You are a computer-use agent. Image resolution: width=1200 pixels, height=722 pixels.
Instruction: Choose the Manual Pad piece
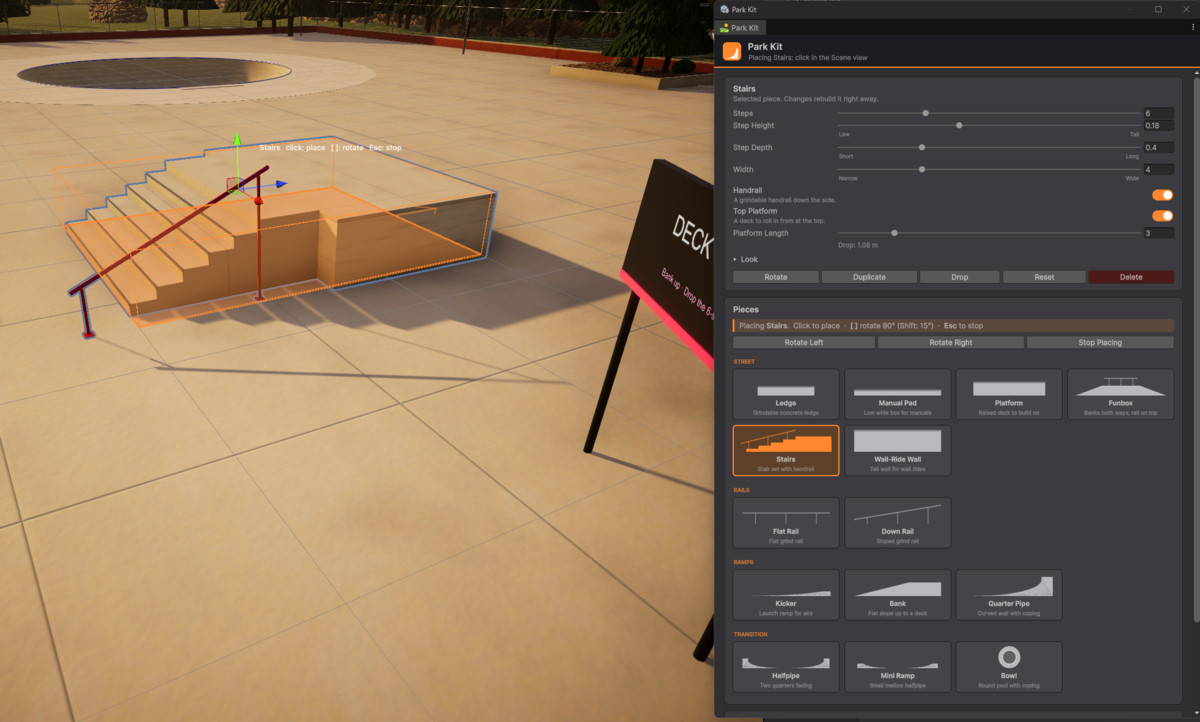pyautogui.click(x=897, y=394)
